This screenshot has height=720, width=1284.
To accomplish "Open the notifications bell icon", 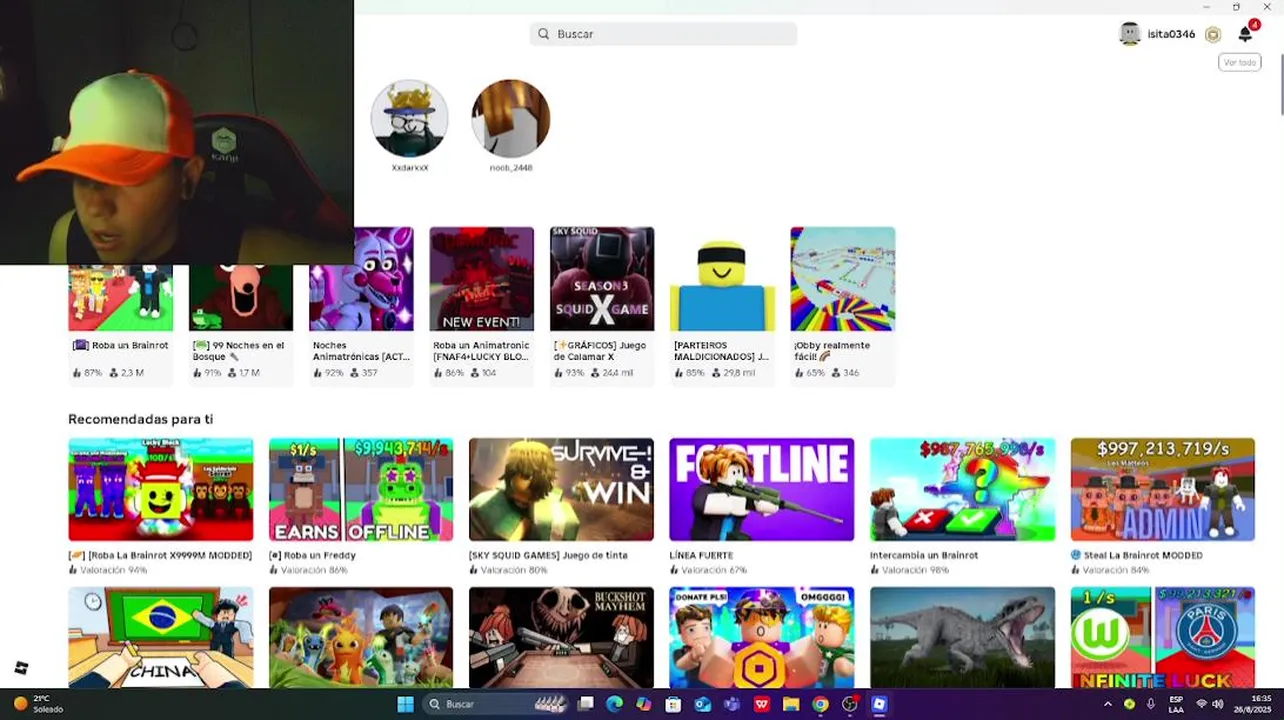I will (x=1245, y=34).
